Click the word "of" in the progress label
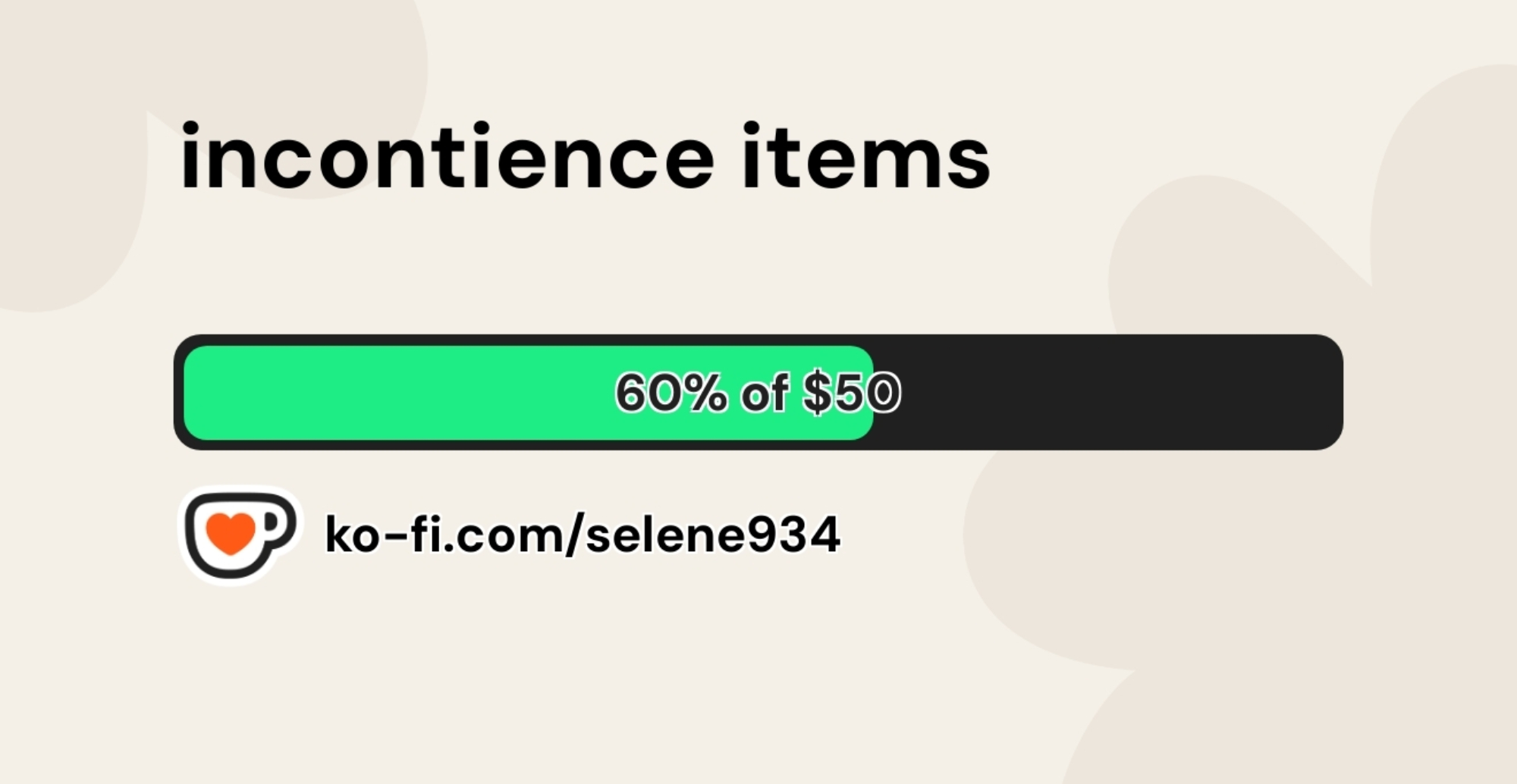This screenshot has width=1517, height=784. coord(764,393)
